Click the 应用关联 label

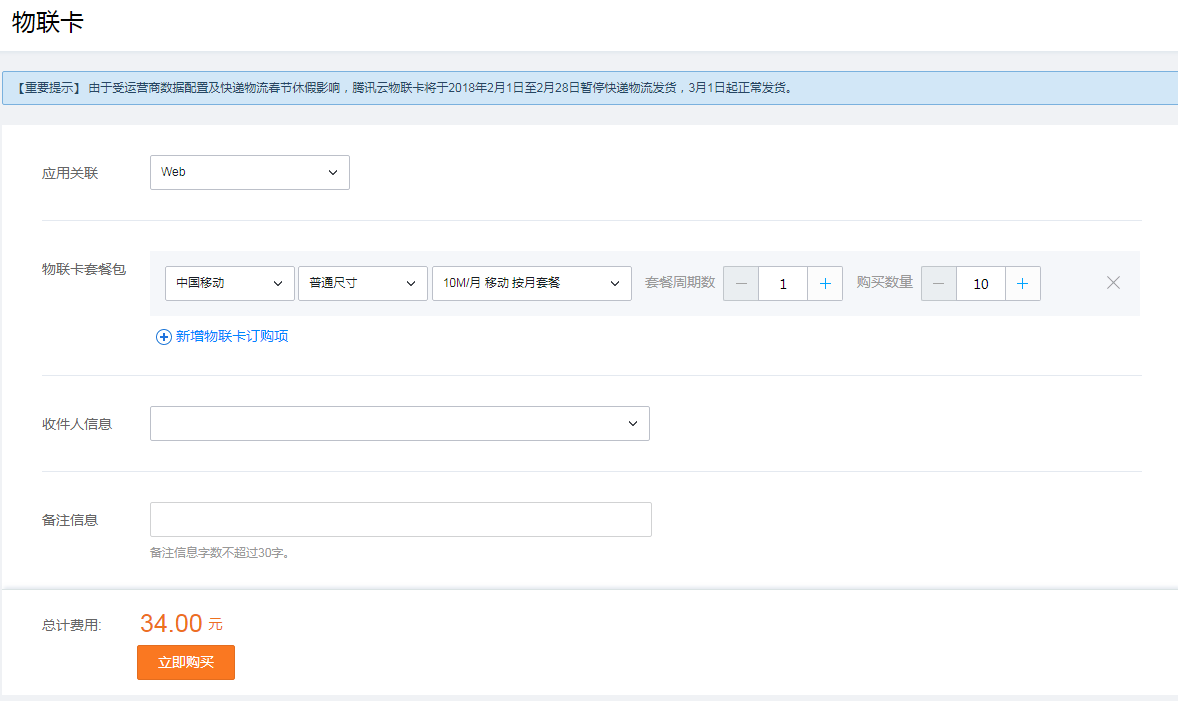tap(70, 174)
